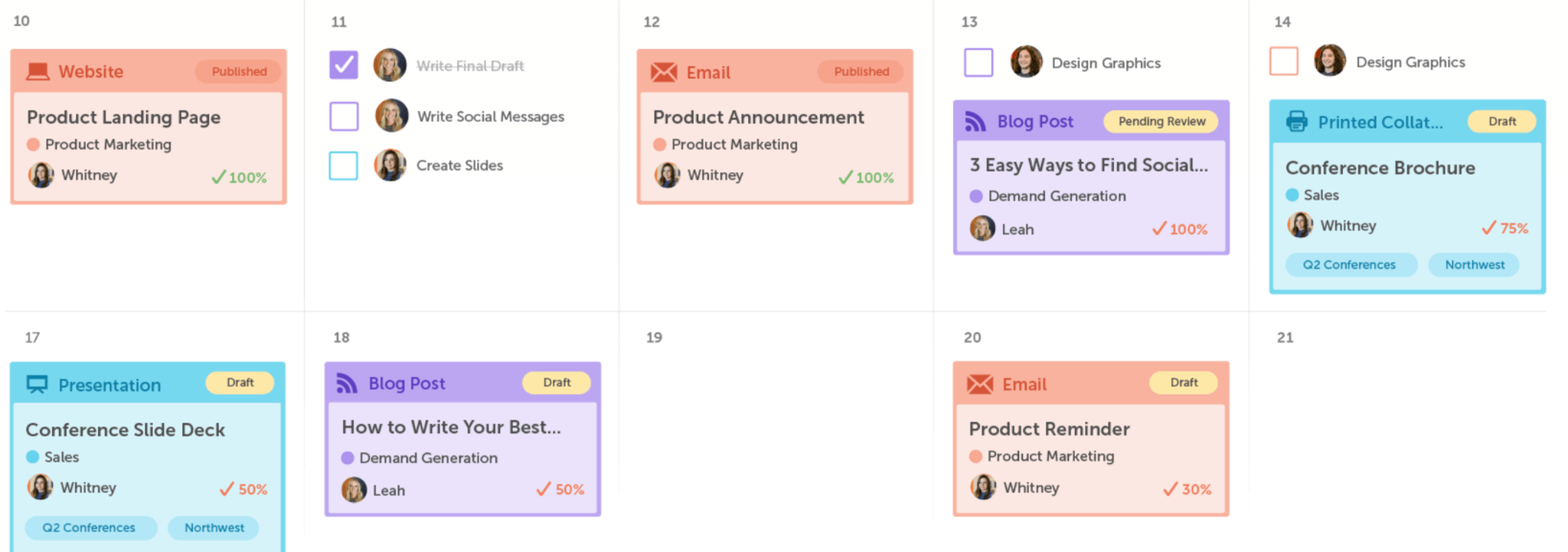This screenshot has height=552, width=1568.
Task: Click the Email envelope icon on Product Announcement
Action: click(x=664, y=72)
